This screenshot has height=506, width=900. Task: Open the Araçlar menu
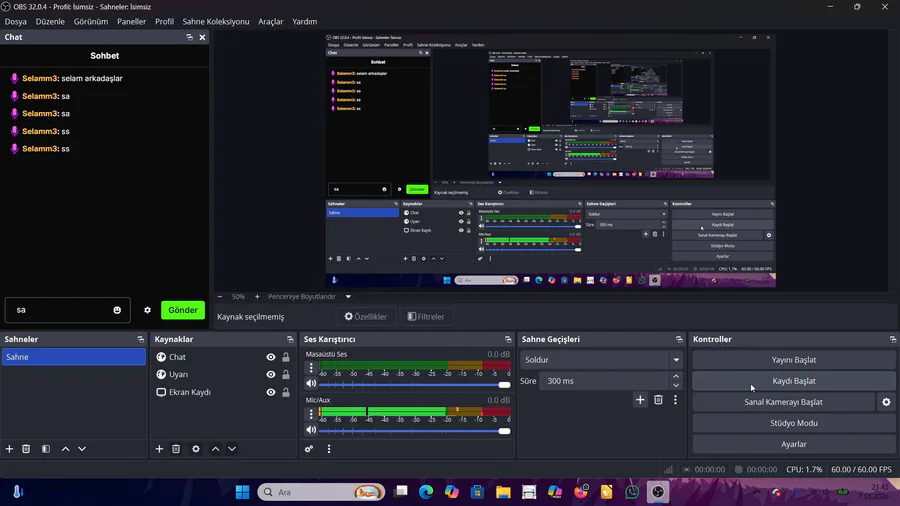270,21
